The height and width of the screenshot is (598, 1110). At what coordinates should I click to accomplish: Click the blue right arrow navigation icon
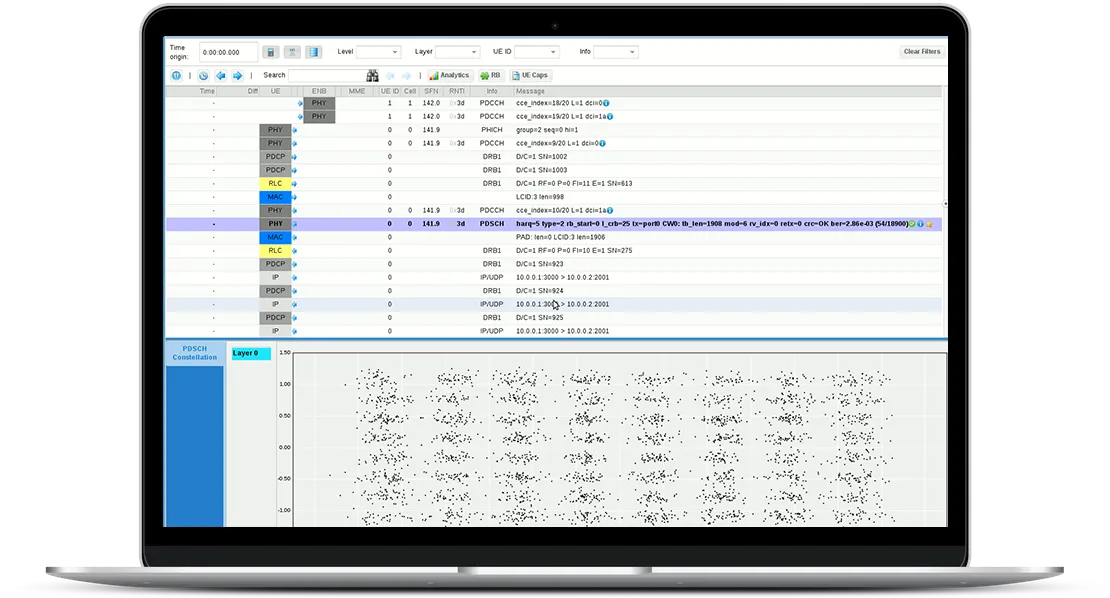(x=237, y=75)
